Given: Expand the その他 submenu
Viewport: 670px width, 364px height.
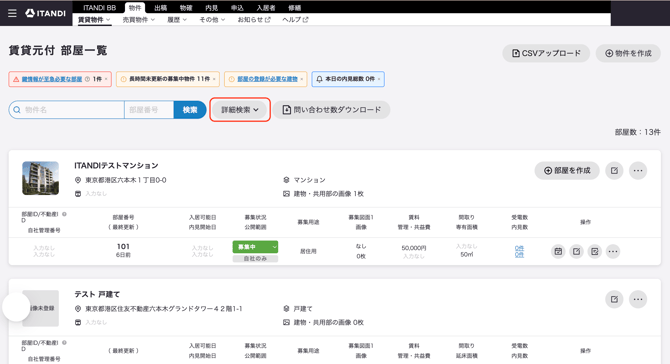Looking at the screenshot, I should point(212,20).
